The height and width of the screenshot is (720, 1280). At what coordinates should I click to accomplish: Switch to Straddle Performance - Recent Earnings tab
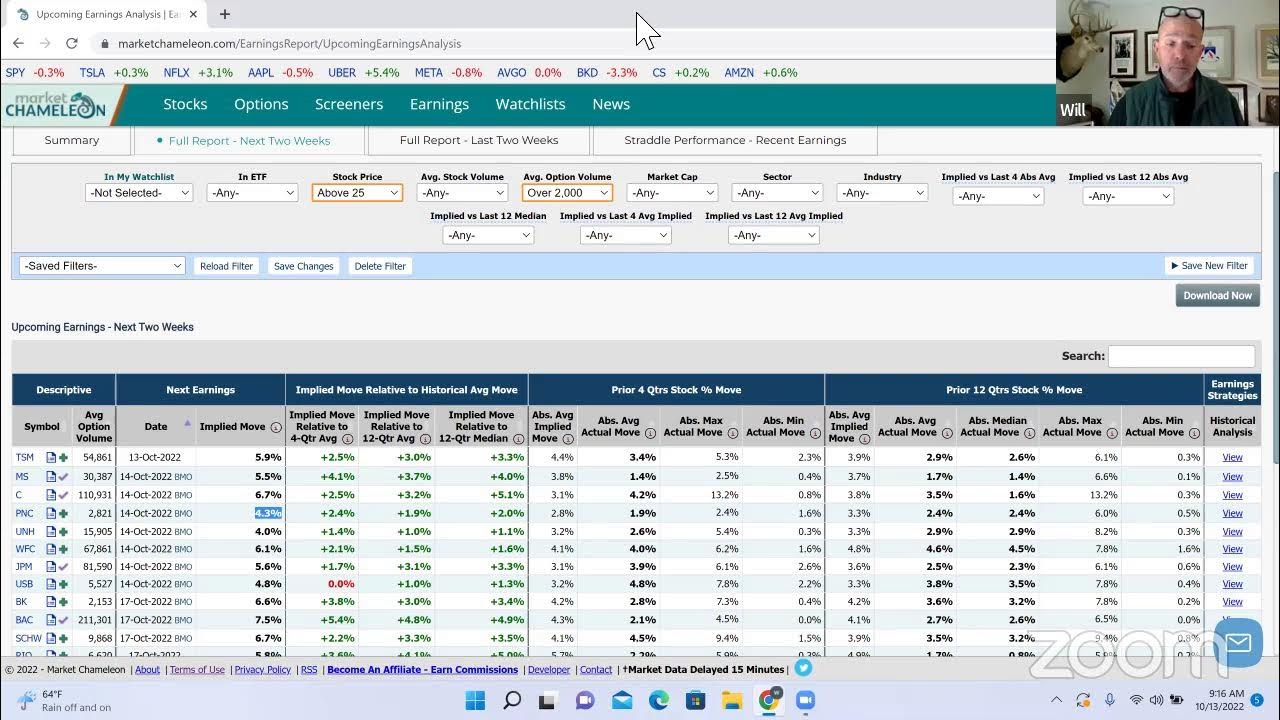[x=735, y=141]
